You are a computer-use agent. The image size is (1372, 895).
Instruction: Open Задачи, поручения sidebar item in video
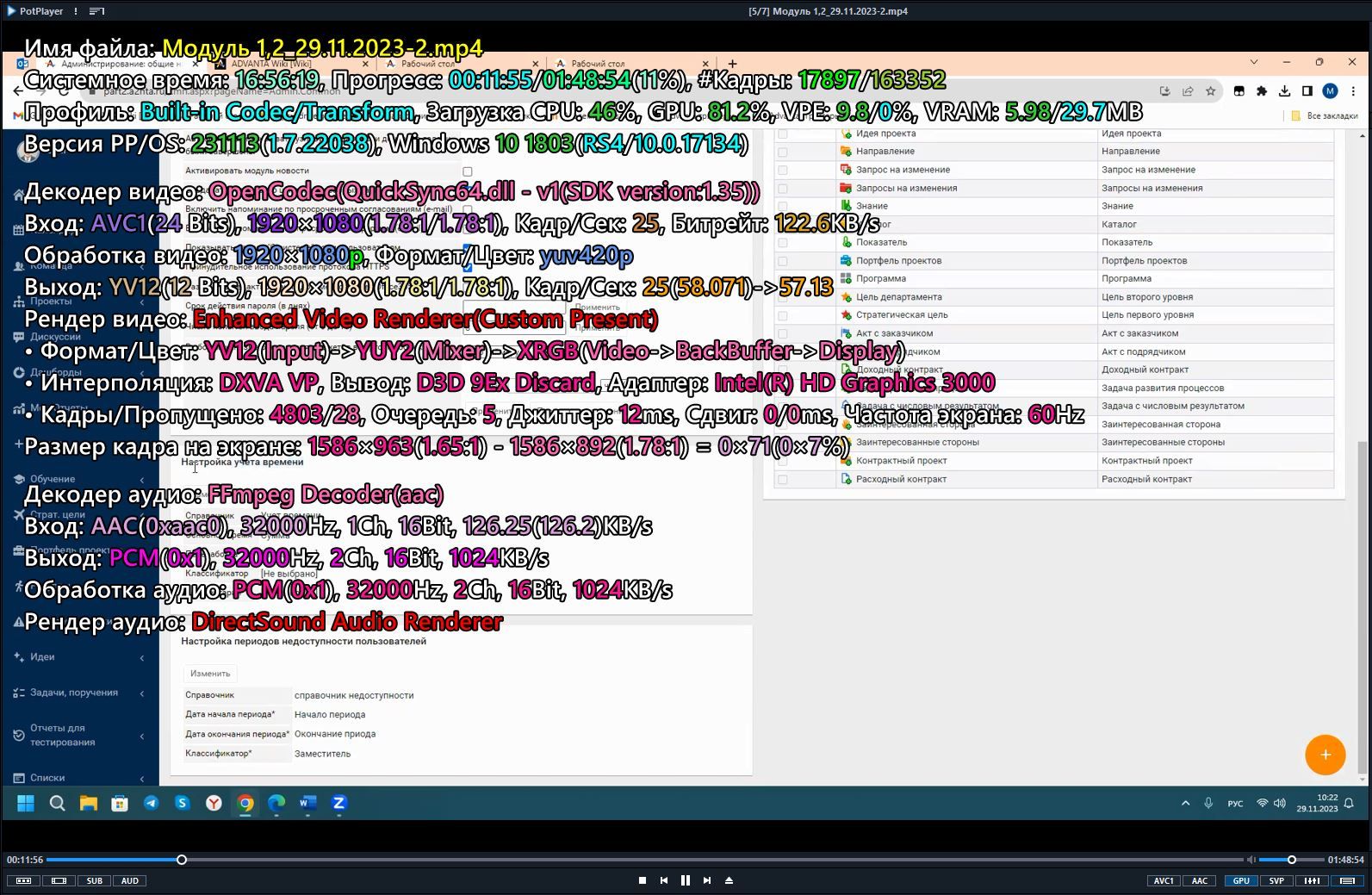tap(74, 693)
